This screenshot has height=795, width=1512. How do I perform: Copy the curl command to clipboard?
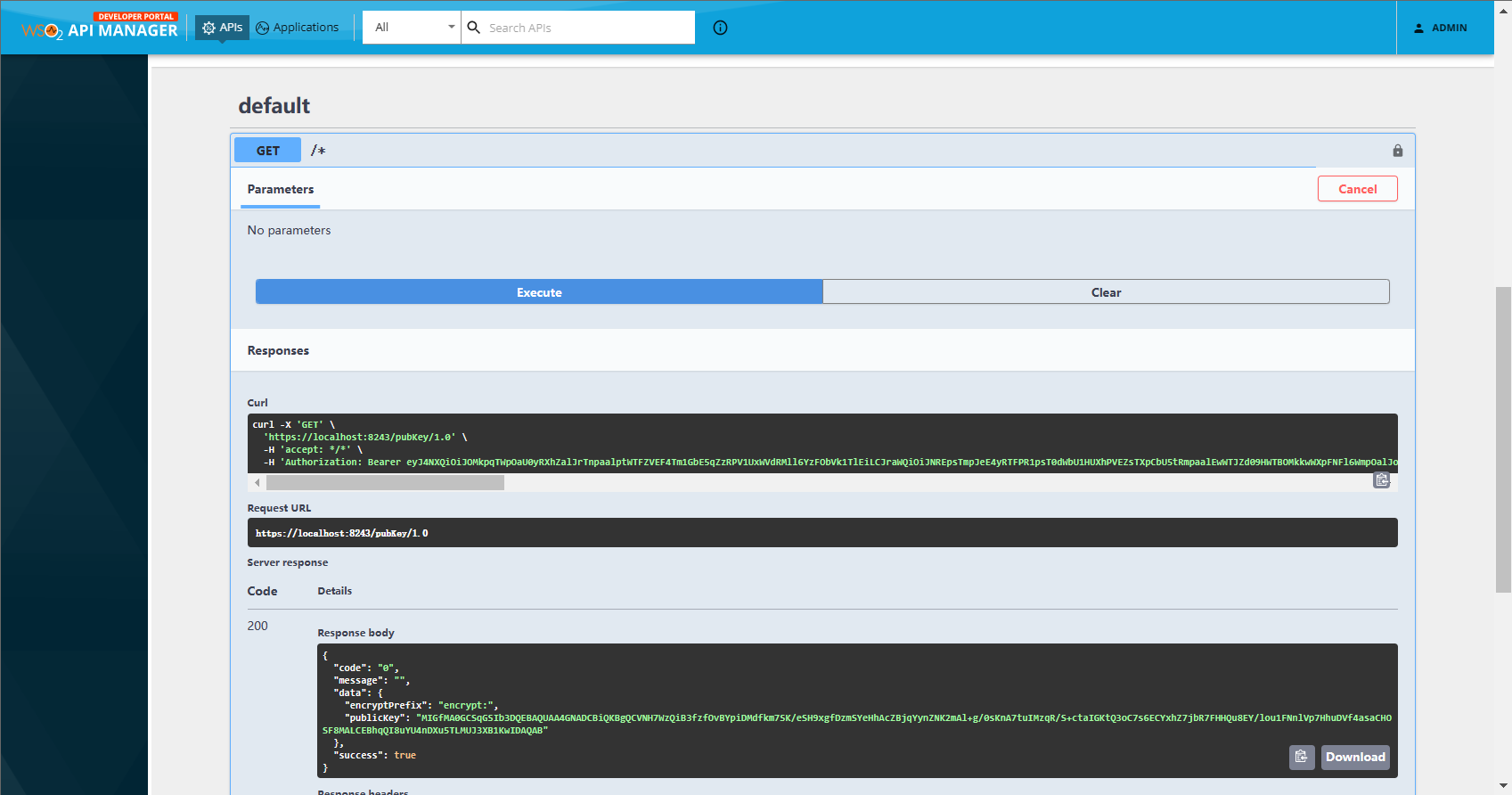click(1382, 480)
